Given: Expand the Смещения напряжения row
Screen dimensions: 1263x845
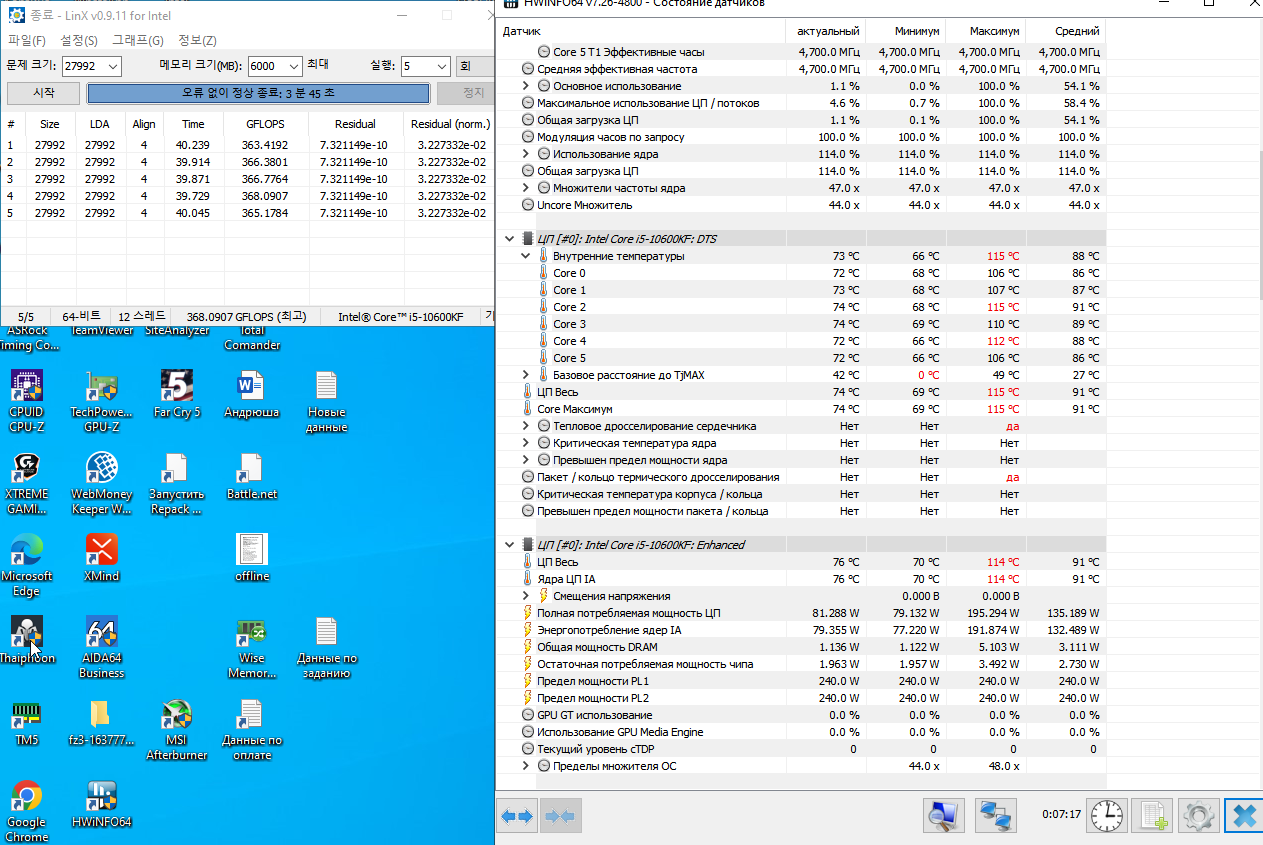Looking at the screenshot, I should point(526,596).
